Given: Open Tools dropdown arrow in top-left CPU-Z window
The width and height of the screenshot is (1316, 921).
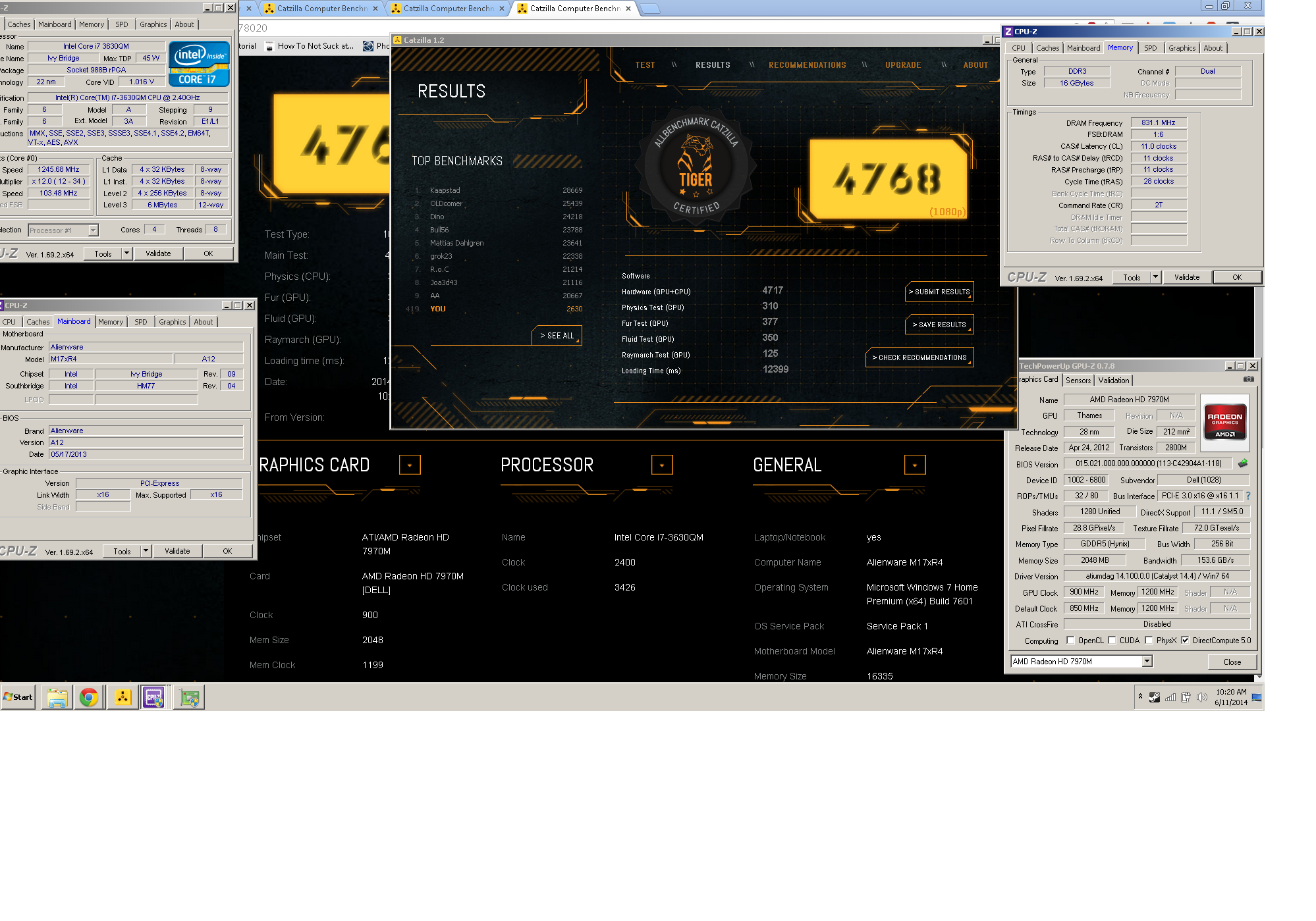Looking at the screenshot, I should click(126, 253).
